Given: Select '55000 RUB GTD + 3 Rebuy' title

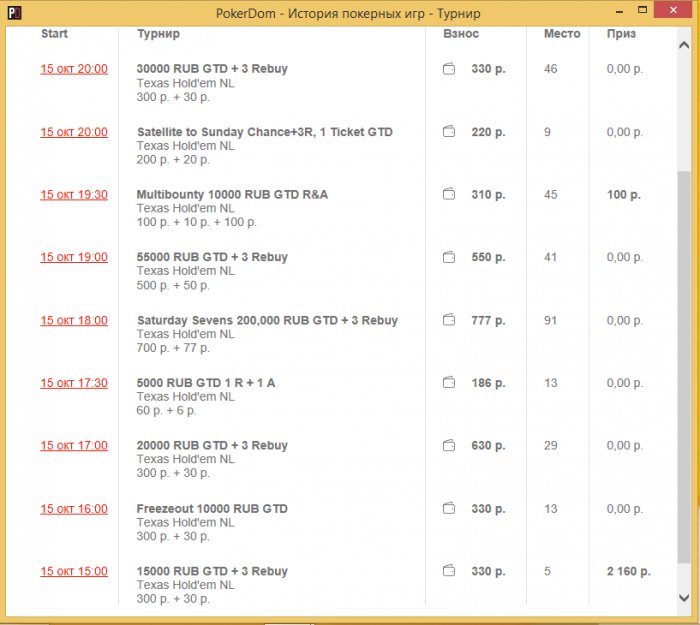Looking at the screenshot, I should 212,257.
